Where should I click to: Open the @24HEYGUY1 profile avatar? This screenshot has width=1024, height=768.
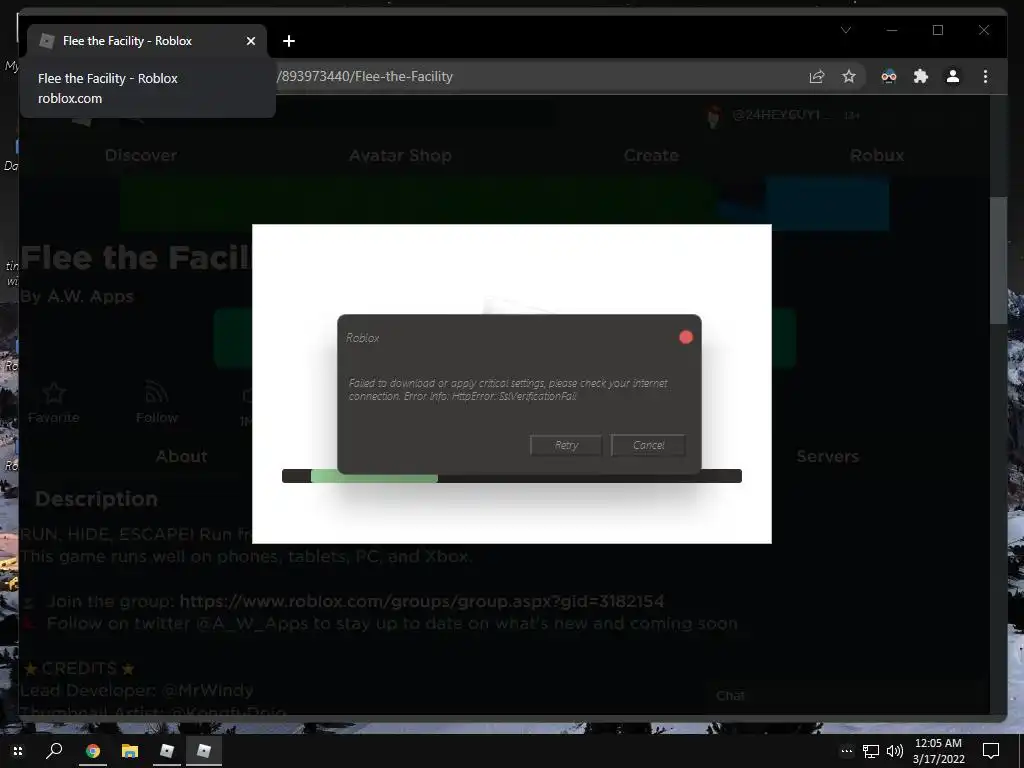pos(714,116)
